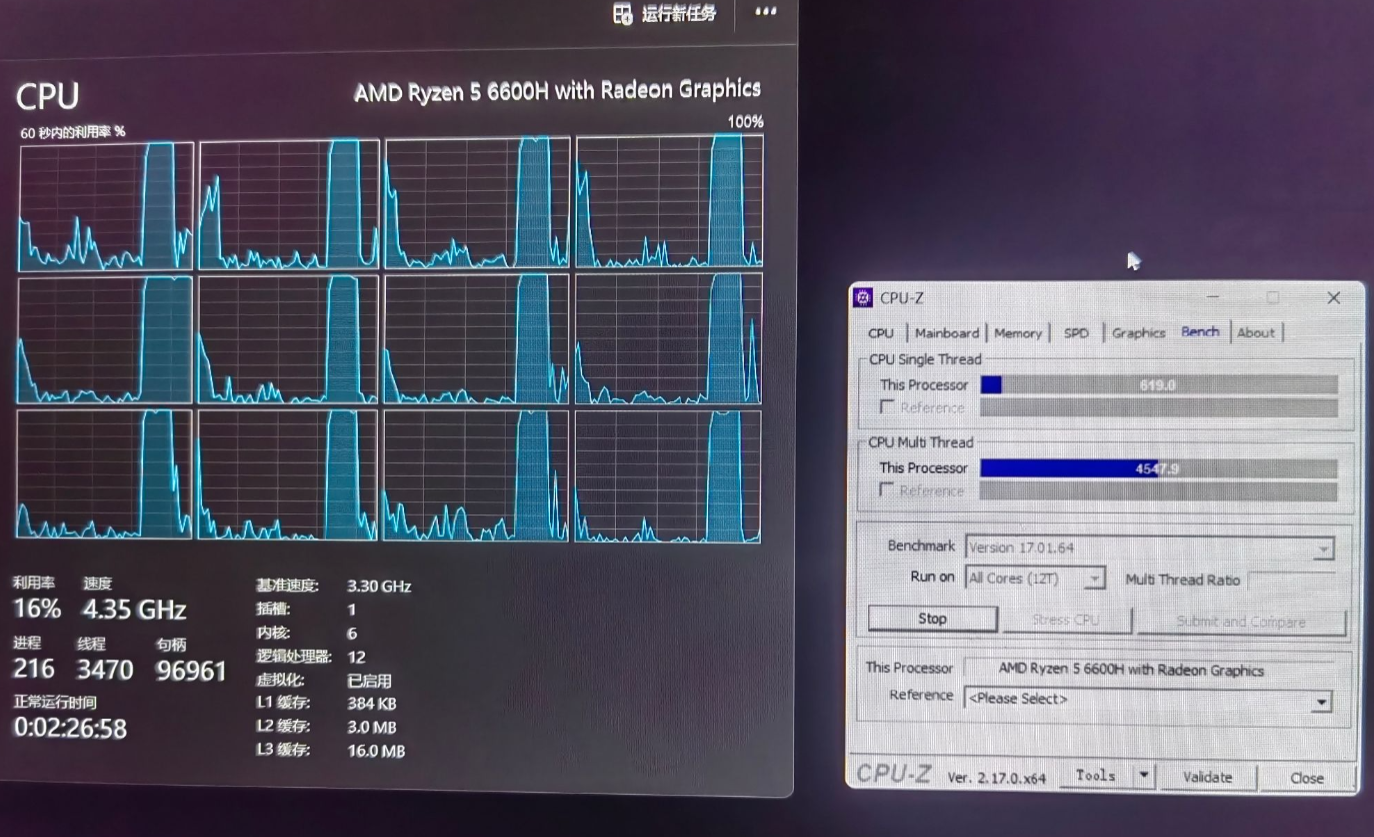Click the 3470 threads value
The height and width of the screenshot is (837, 1374).
pyautogui.click(x=105, y=669)
